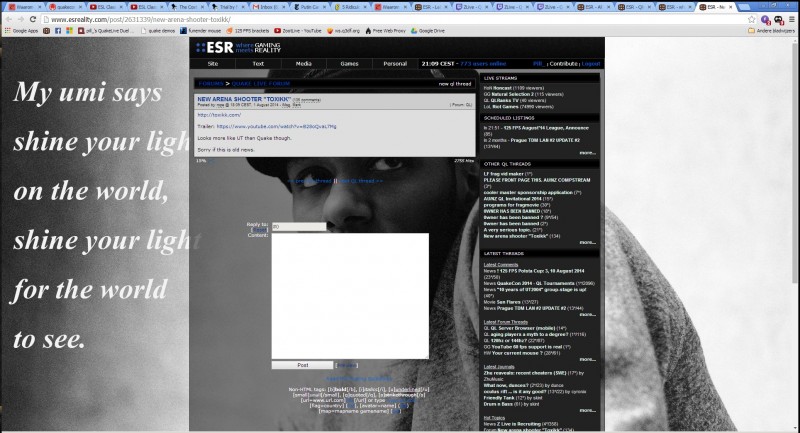Click the Chrome menu icon
Viewport: 800px width, 433px height.
point(791,18)
